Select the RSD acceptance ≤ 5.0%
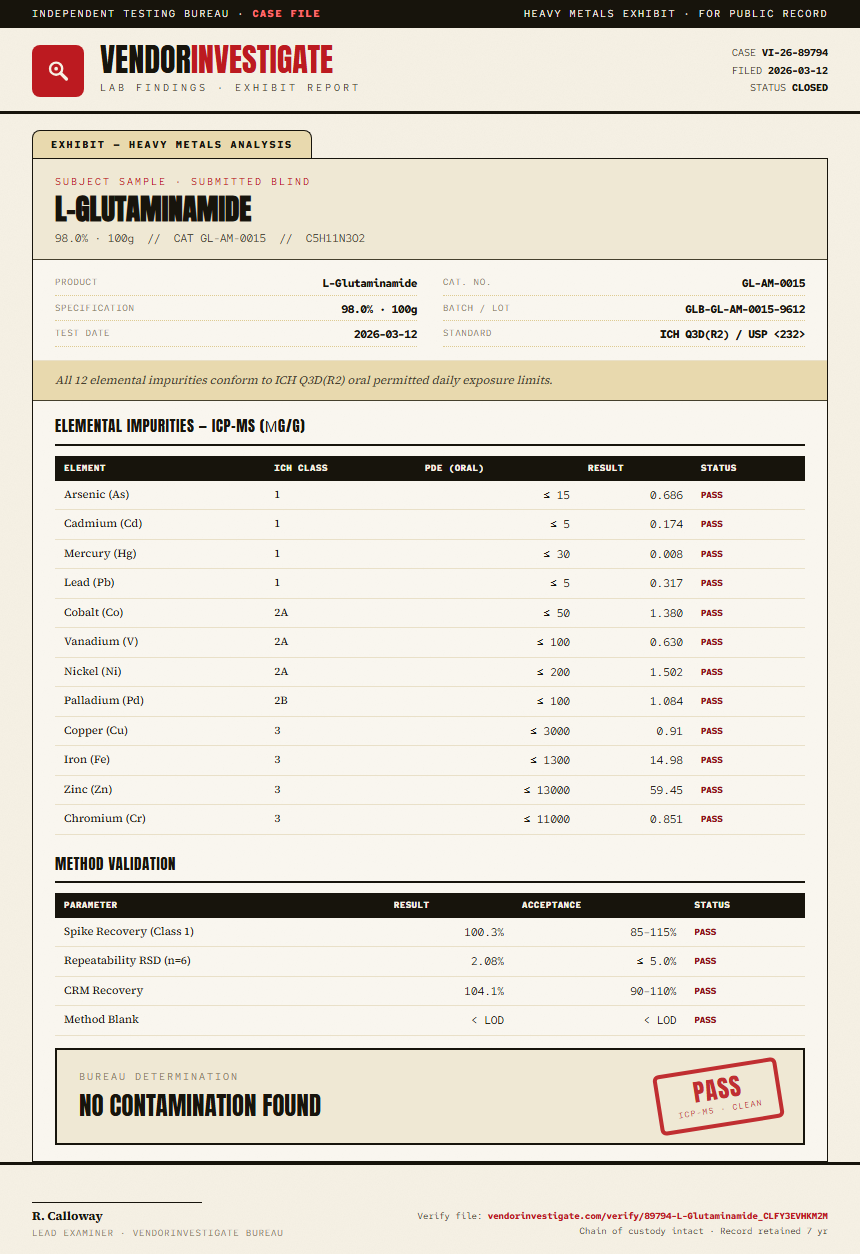 pyautogui.click(x=657, y=961)
